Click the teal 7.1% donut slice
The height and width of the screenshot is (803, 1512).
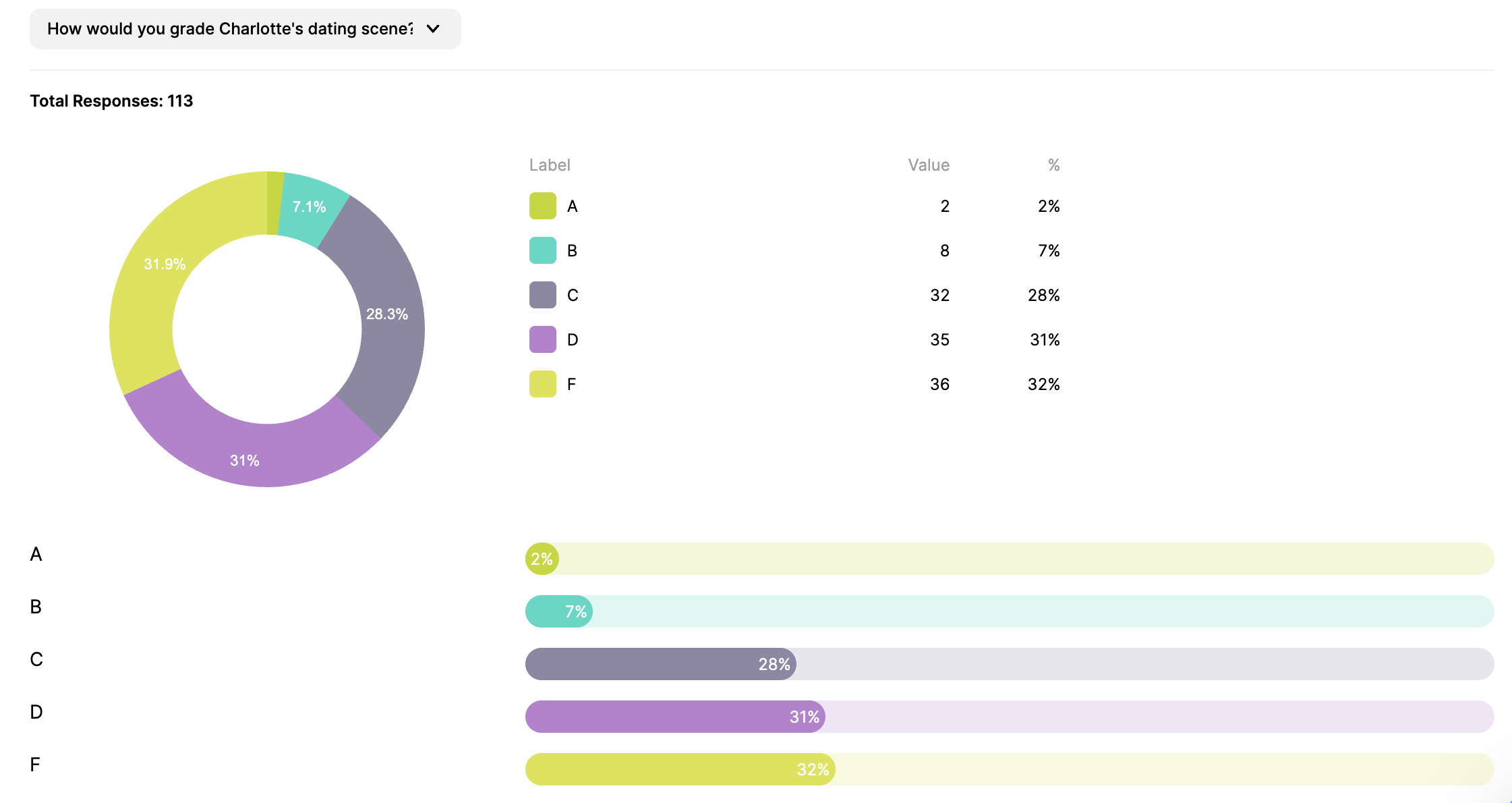[x=309, y=206]
